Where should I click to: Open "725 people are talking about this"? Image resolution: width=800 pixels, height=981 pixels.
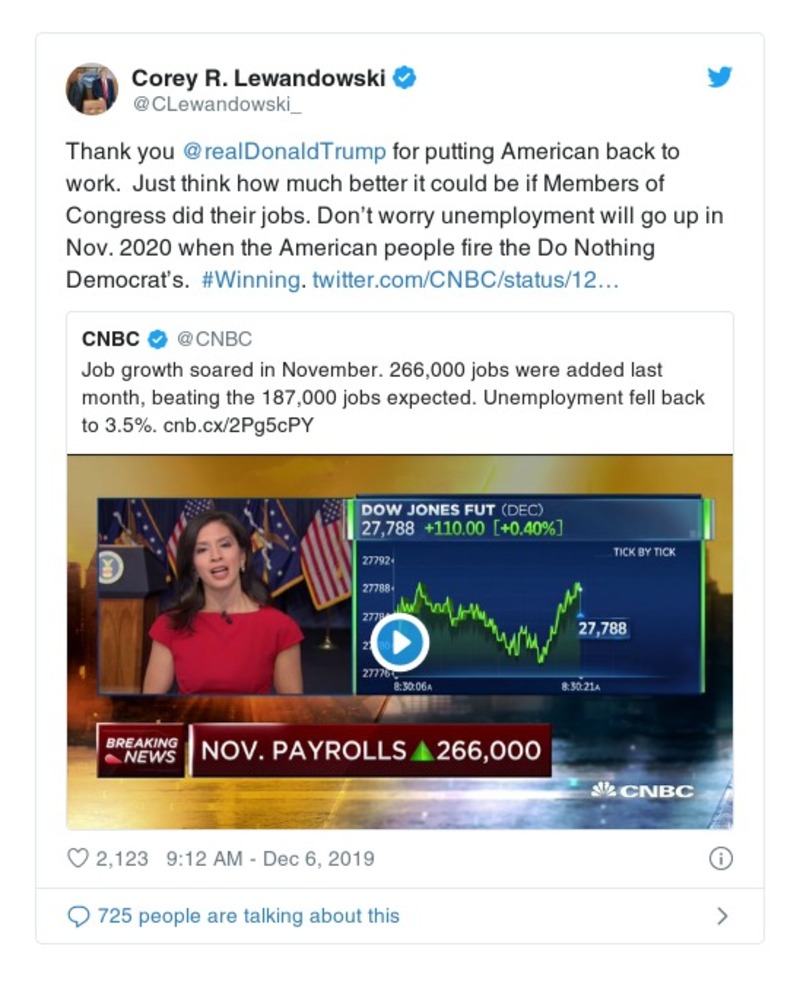tap(248, 916)
